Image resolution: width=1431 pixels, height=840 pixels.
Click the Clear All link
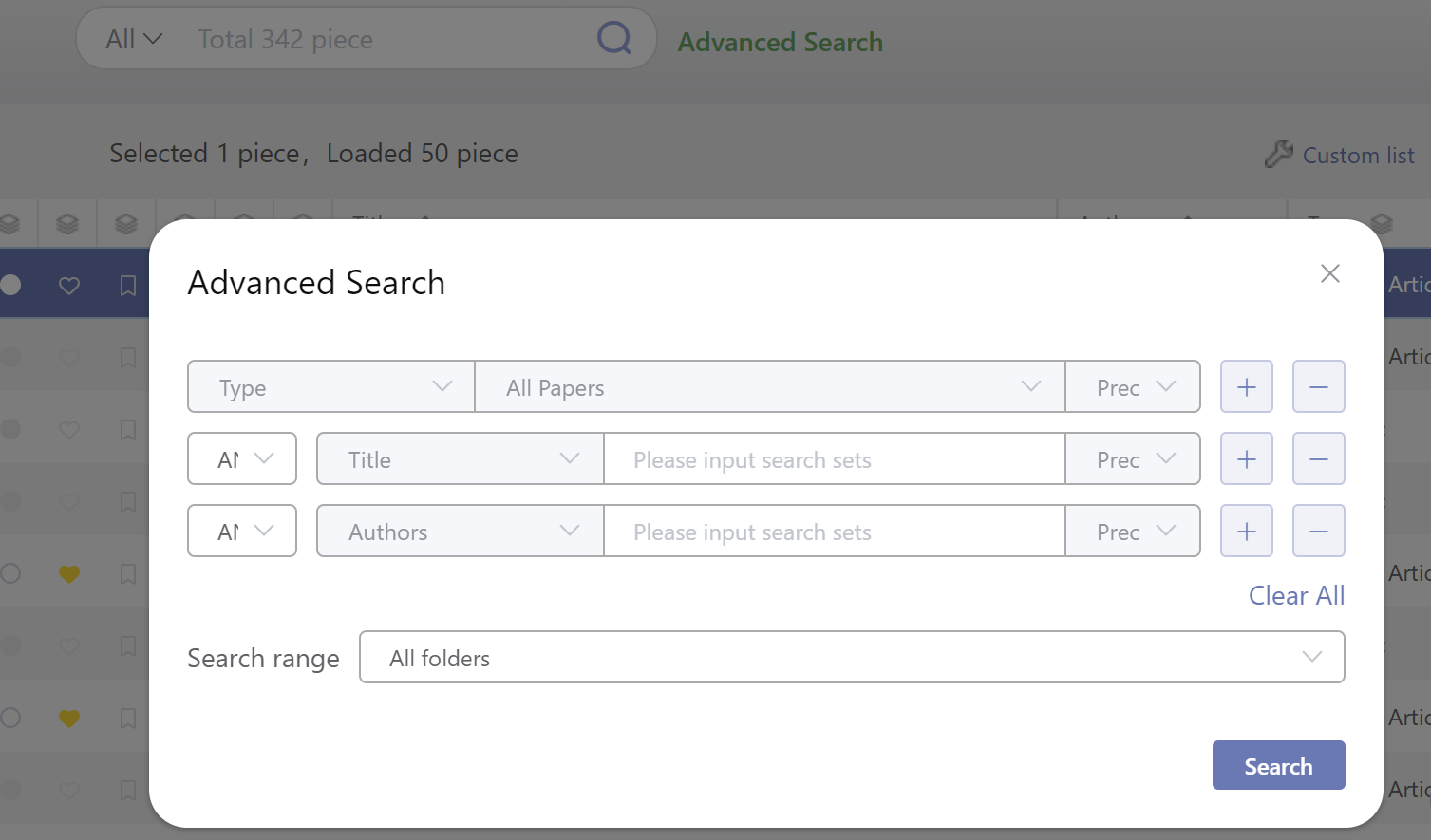1296,595
